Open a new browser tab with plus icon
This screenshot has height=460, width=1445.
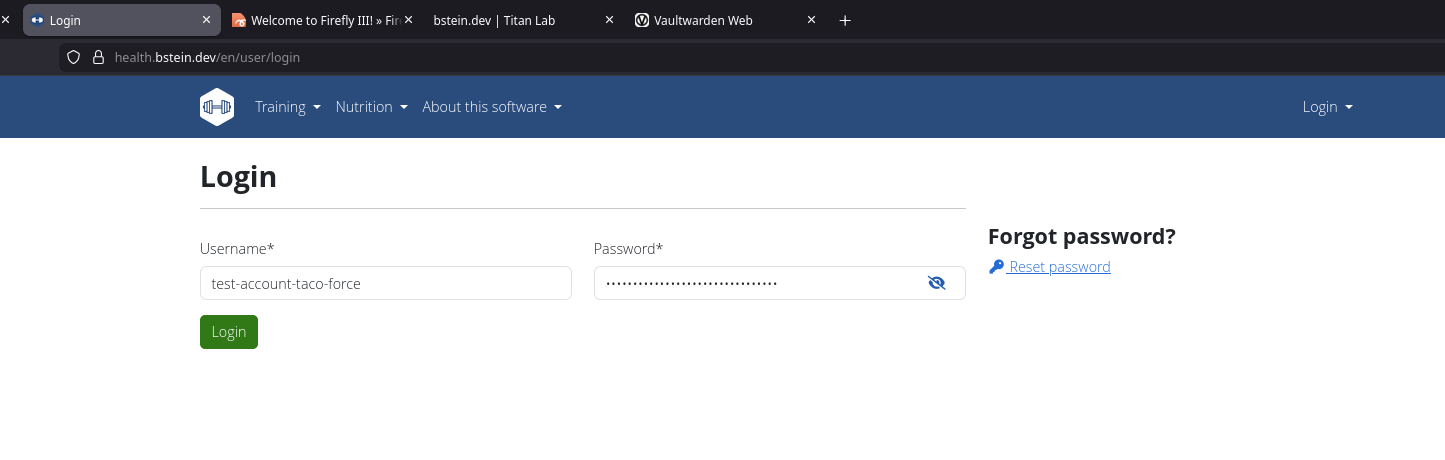point(845,20)
